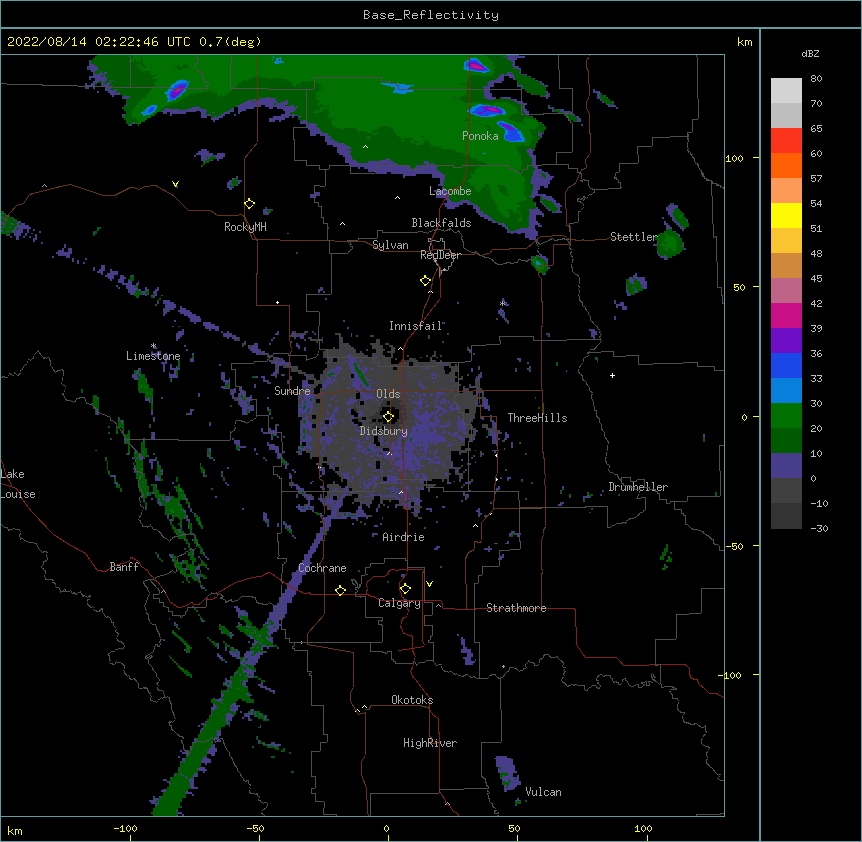Click the yellow diamond radar marker at Olds
This screenshot has width=862, height=842.
coord(389,416)
